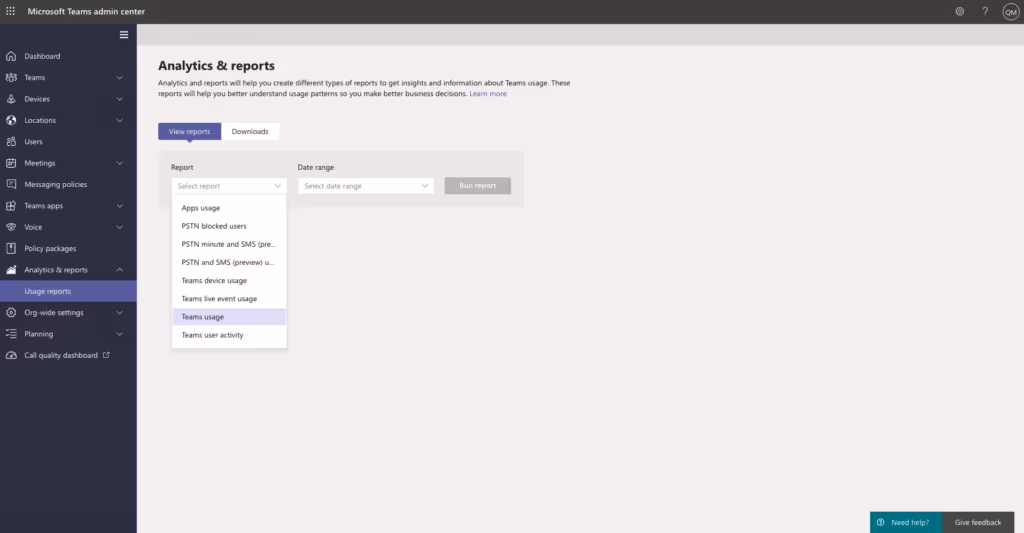Click the Analytics & reports page heading

coord(216,65)
